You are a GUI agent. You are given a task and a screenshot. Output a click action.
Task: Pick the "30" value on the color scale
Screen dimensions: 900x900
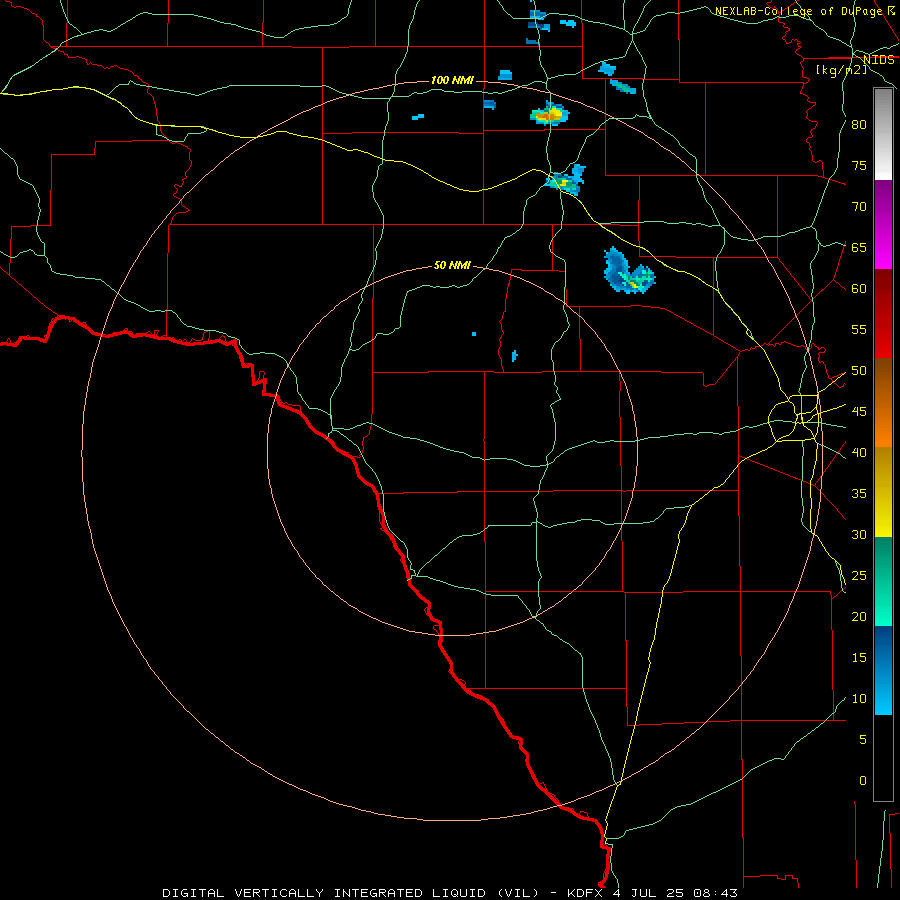tap(859, 534)
